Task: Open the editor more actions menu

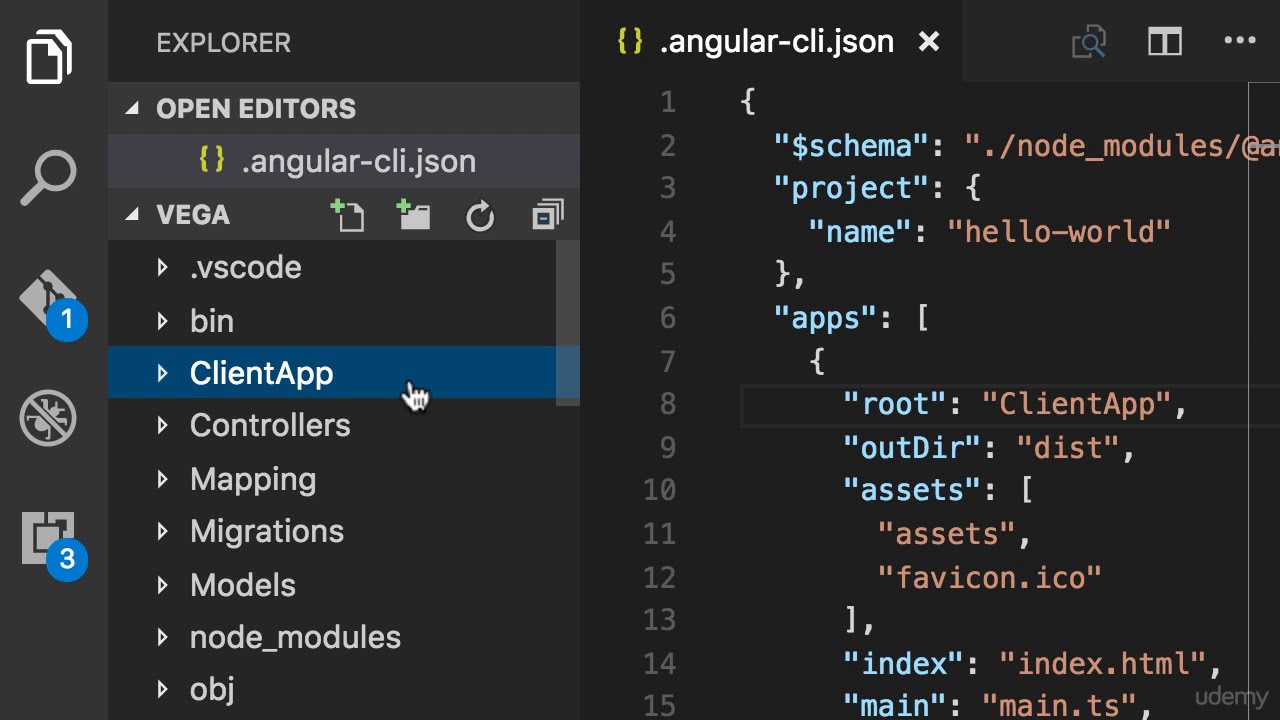Action: [x=1240, y=41]
